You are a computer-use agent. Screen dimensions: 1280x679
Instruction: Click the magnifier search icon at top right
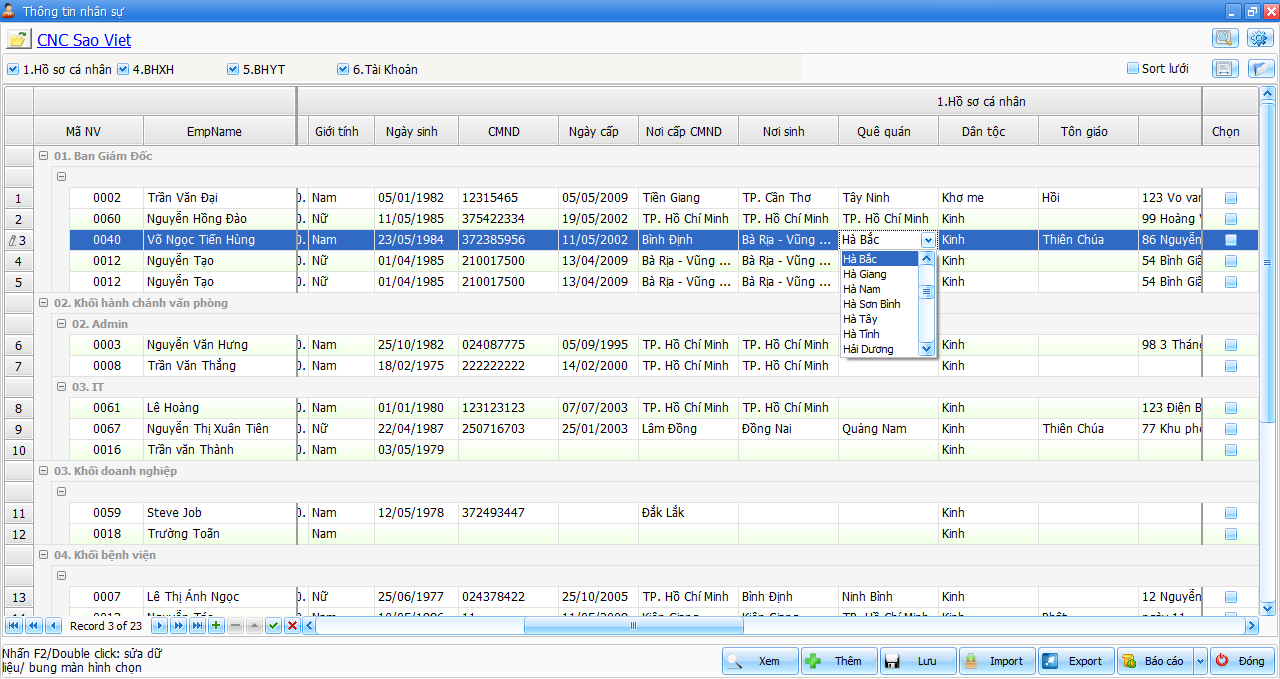click(x=1225, y=39)
